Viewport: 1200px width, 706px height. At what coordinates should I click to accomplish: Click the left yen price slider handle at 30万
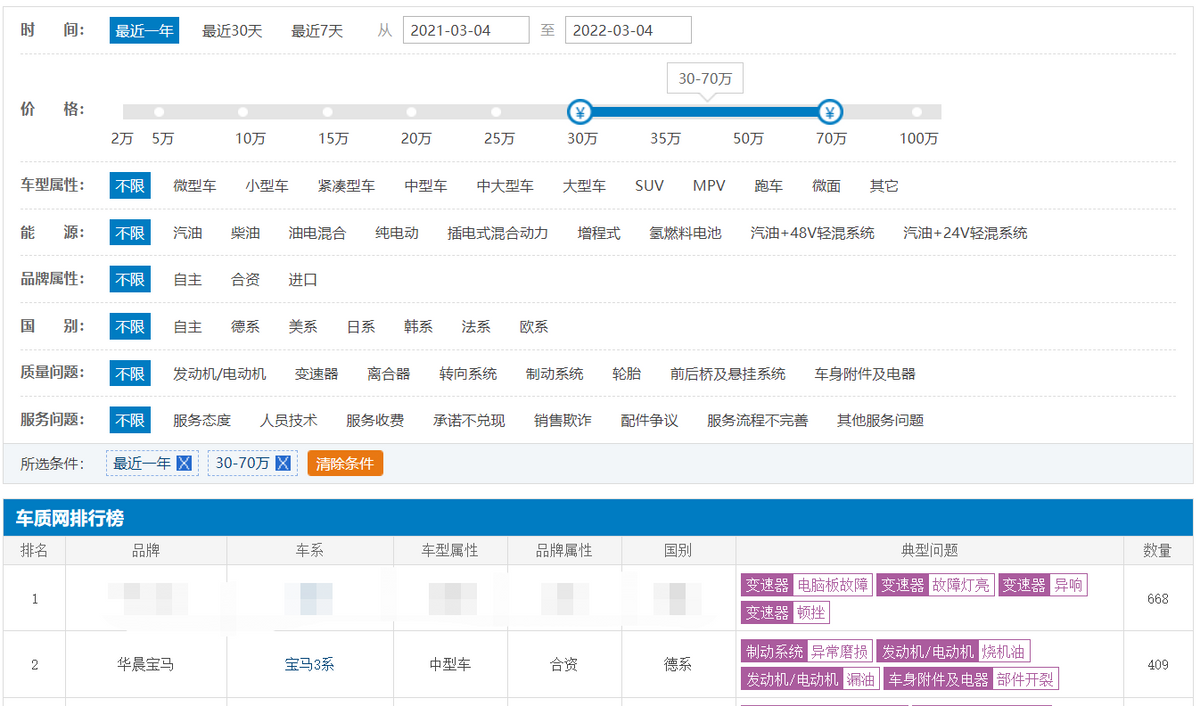(580, 111)
